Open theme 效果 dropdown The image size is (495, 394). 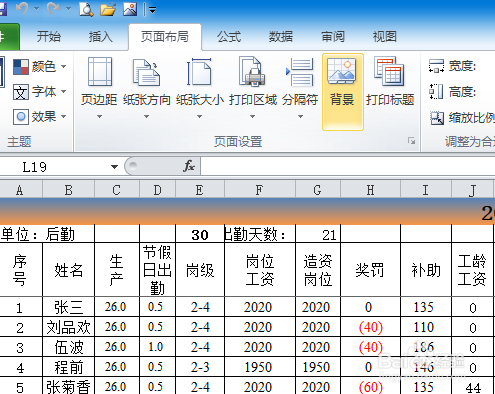click(40, 117)
